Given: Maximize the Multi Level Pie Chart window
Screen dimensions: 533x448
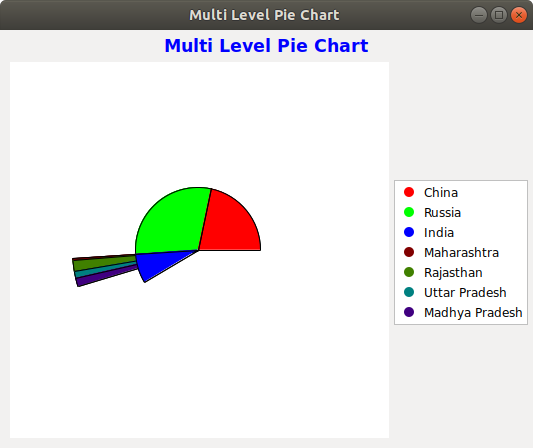Looking at the screenshot, I should 499,15.
